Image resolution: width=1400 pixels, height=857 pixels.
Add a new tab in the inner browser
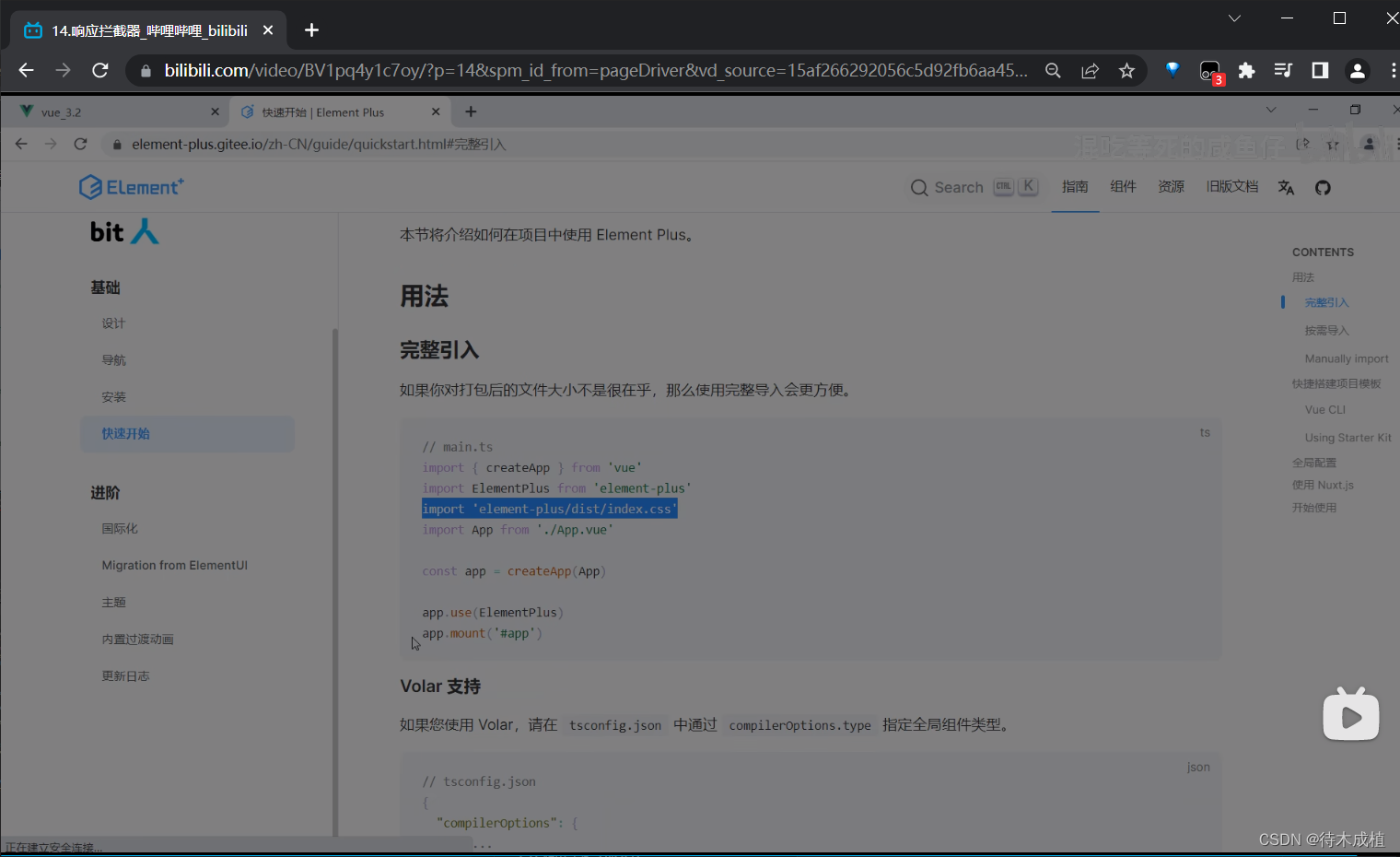point(471,112)
